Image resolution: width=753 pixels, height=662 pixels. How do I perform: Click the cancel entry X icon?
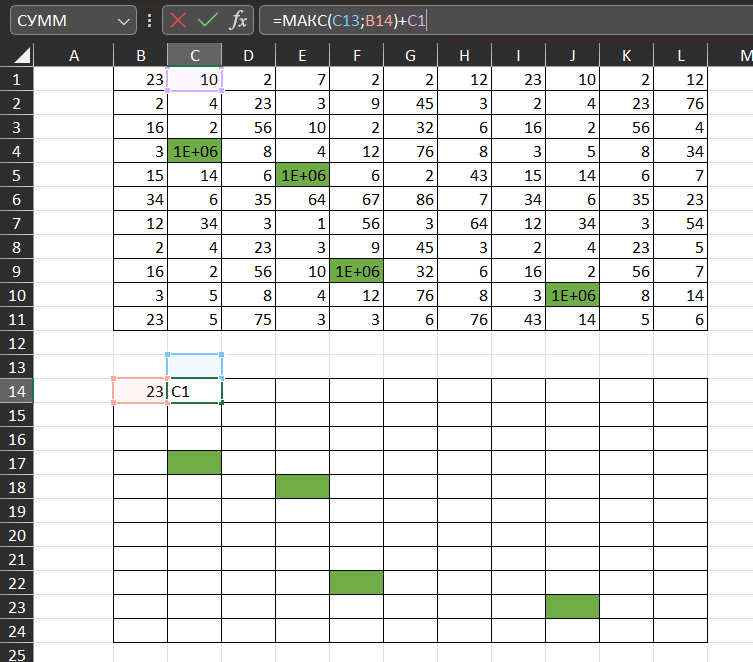pos(178,20)
